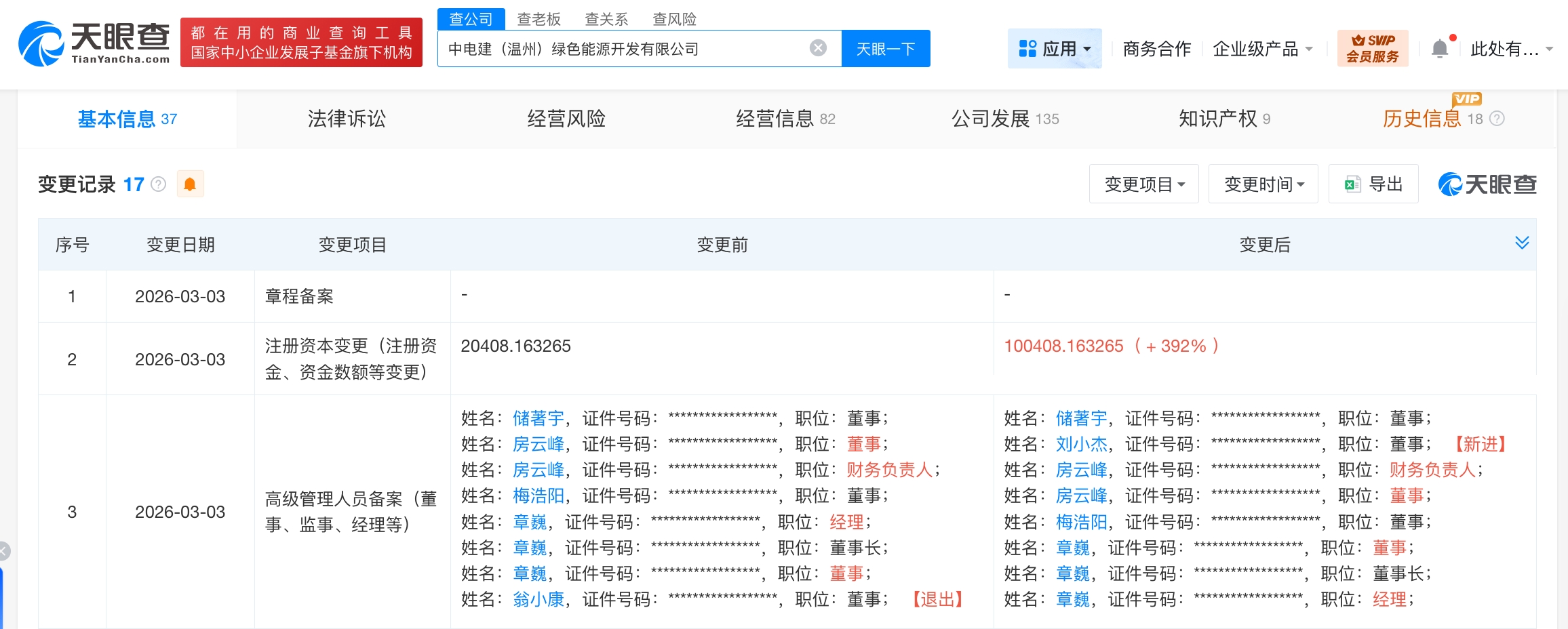Click into the company search field
Screen dimensions: 1568x629
[x=624, y=49]
